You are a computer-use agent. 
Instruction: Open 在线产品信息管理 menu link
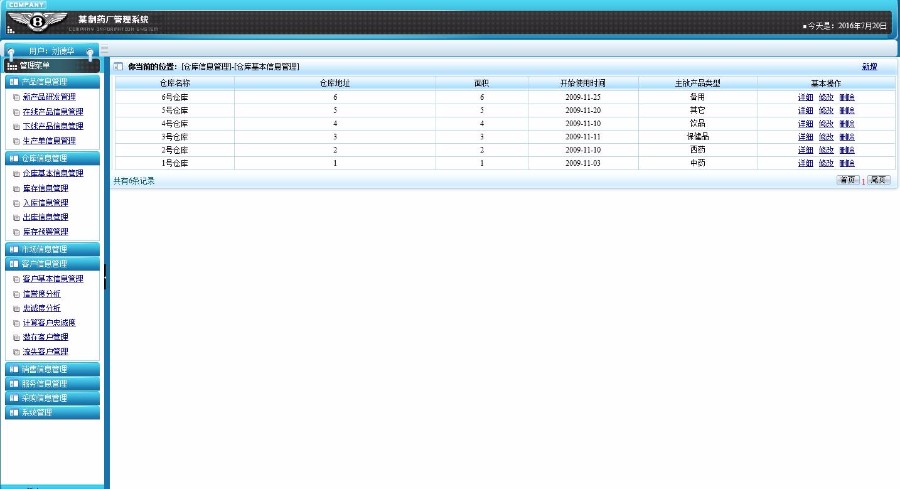point(53,111)
